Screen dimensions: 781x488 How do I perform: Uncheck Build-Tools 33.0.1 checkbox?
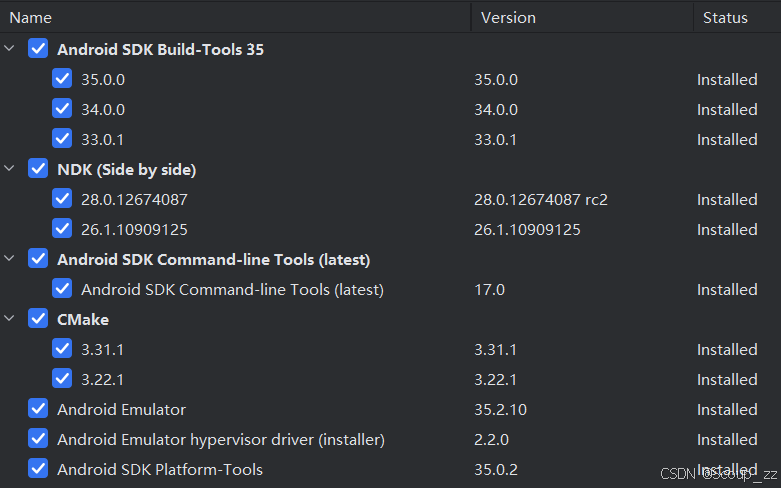click(62, 138)
